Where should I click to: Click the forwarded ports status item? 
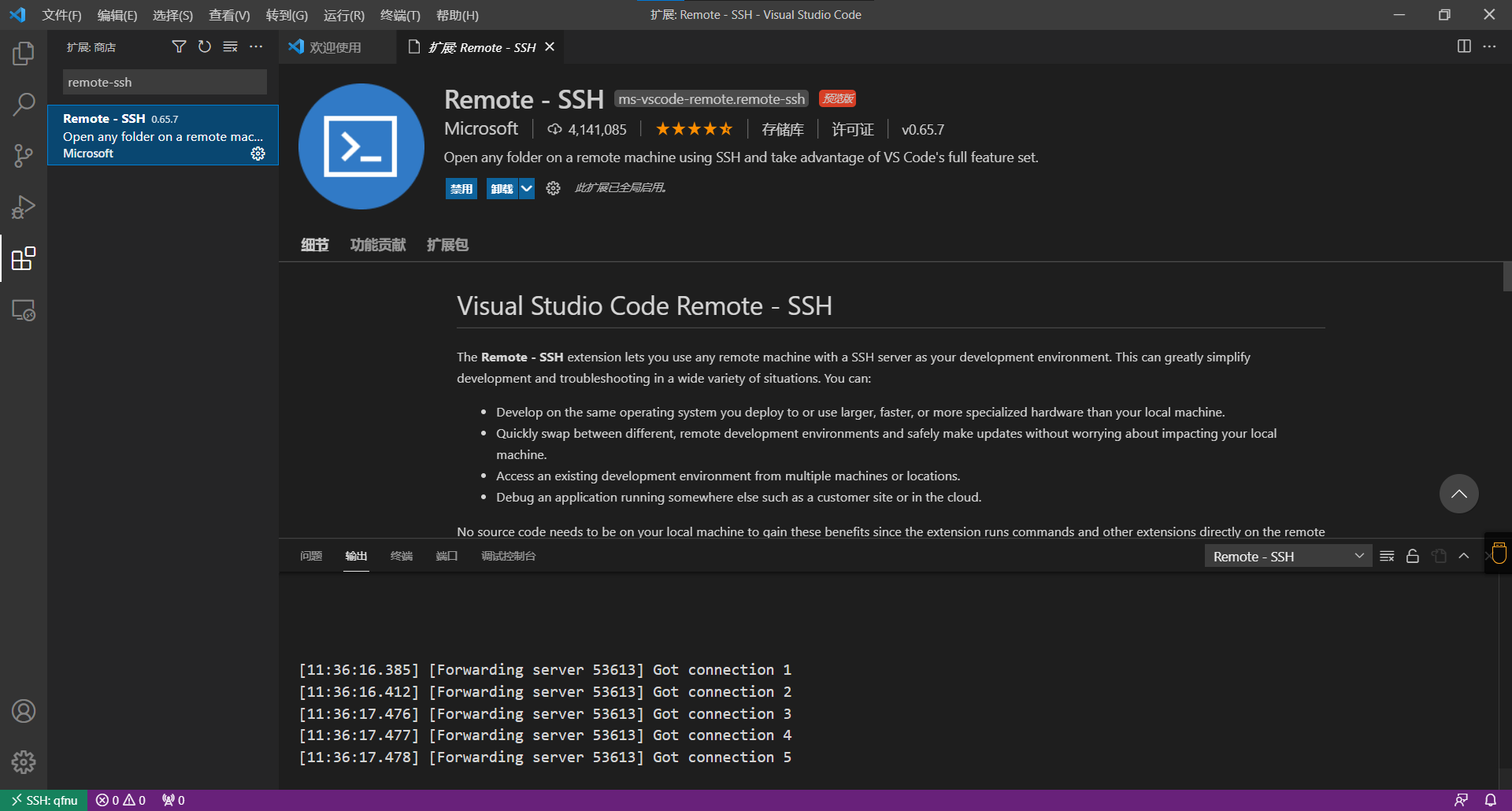[173, 800]
